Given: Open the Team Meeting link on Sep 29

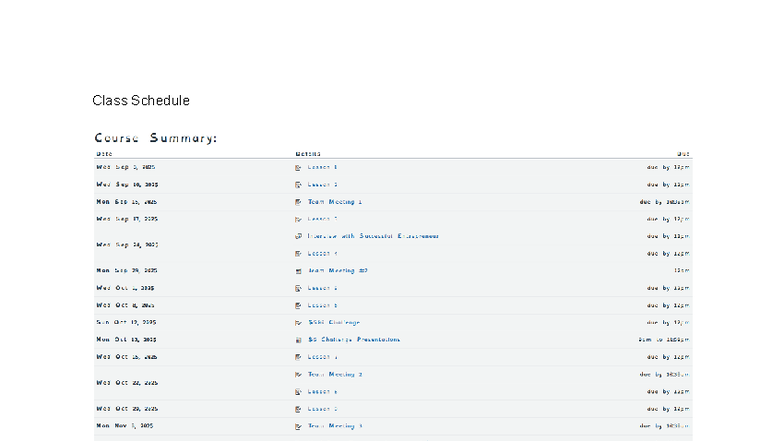Looking at the screenshot, I should 337,271.
